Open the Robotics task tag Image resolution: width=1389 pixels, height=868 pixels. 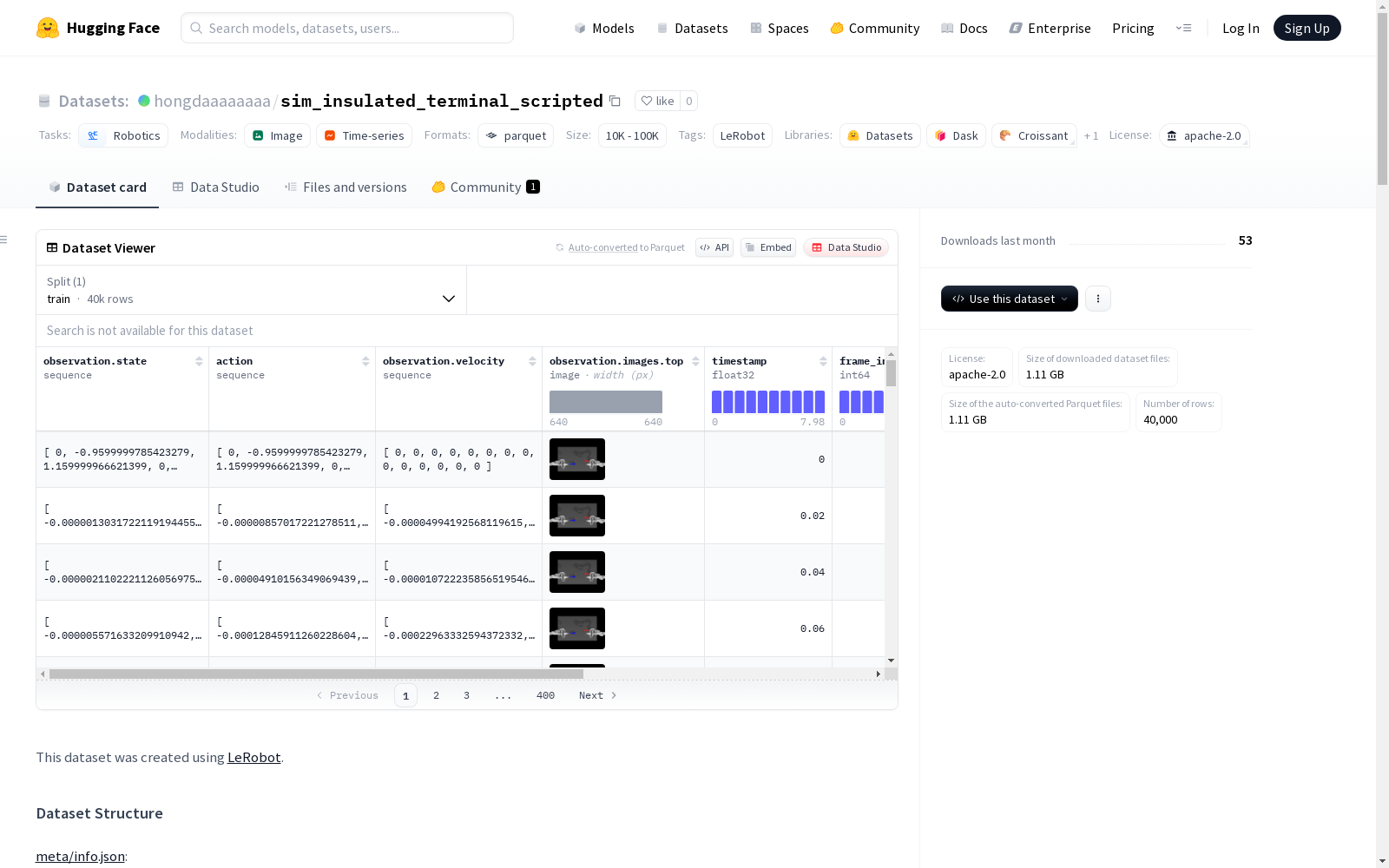tap(123, 135)
